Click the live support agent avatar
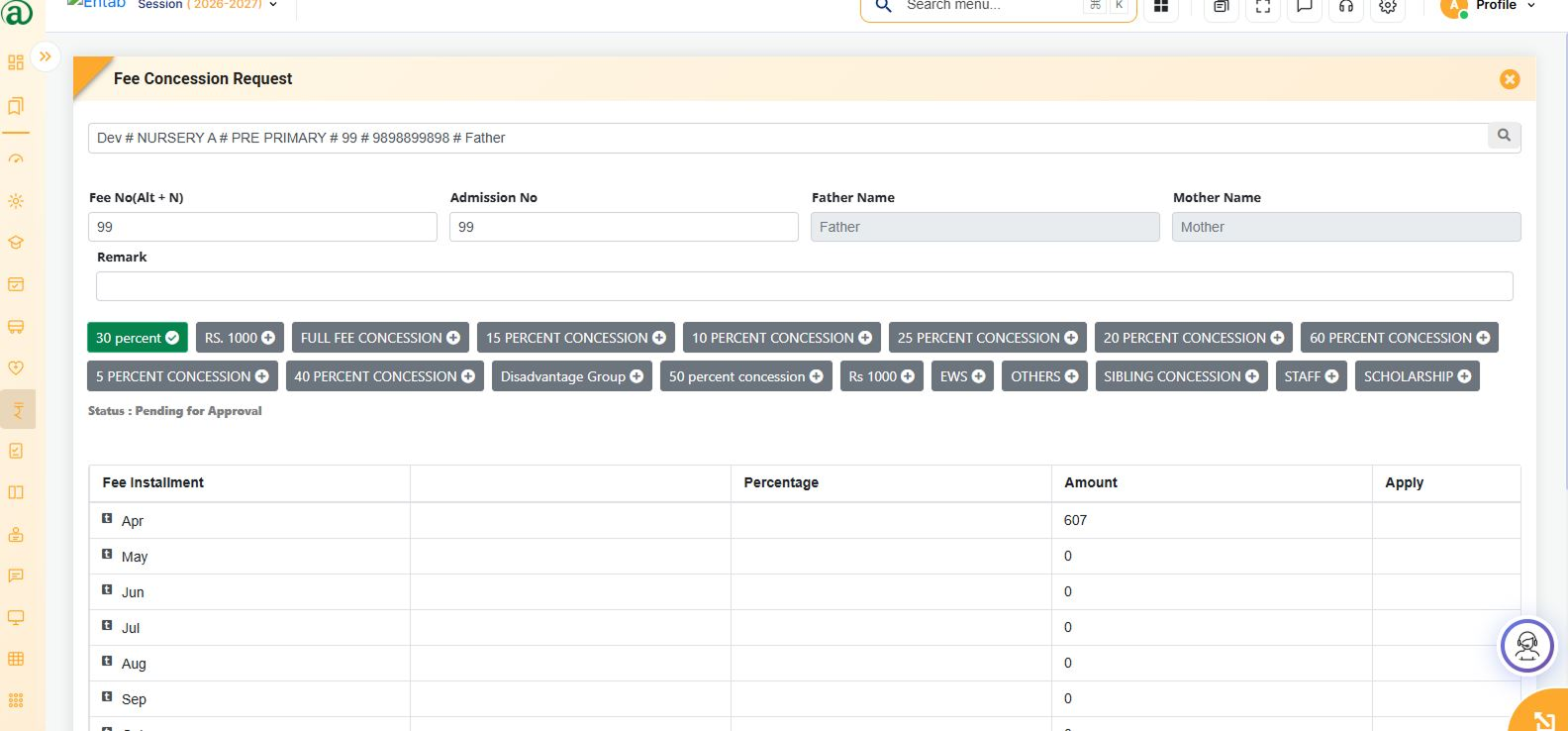The image size is (1568, 731). point(1527,646)
